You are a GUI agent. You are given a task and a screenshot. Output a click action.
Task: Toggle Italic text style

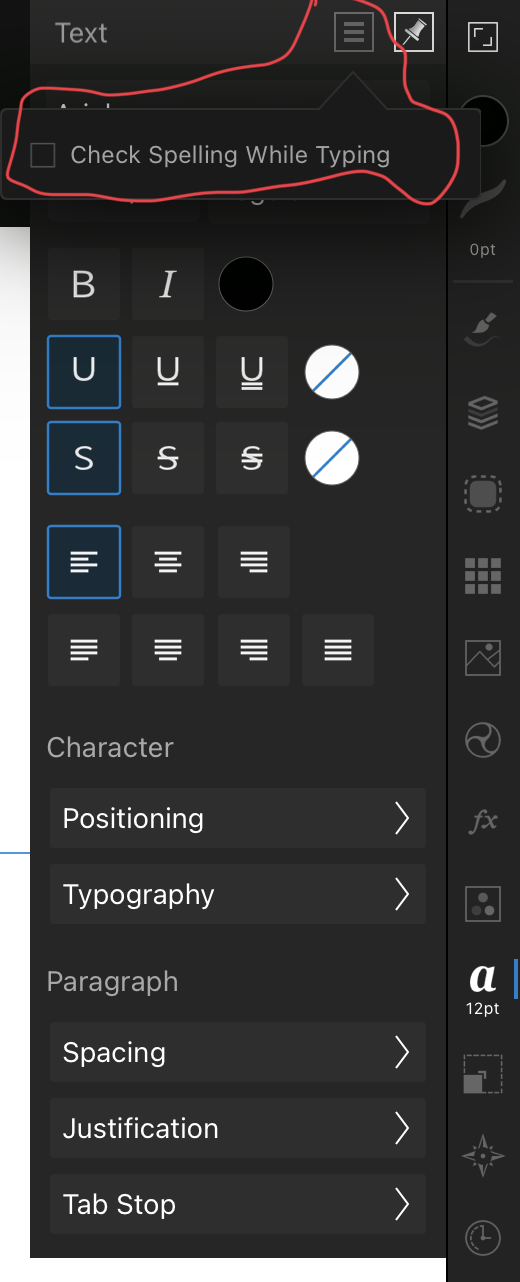pos(168,284)
